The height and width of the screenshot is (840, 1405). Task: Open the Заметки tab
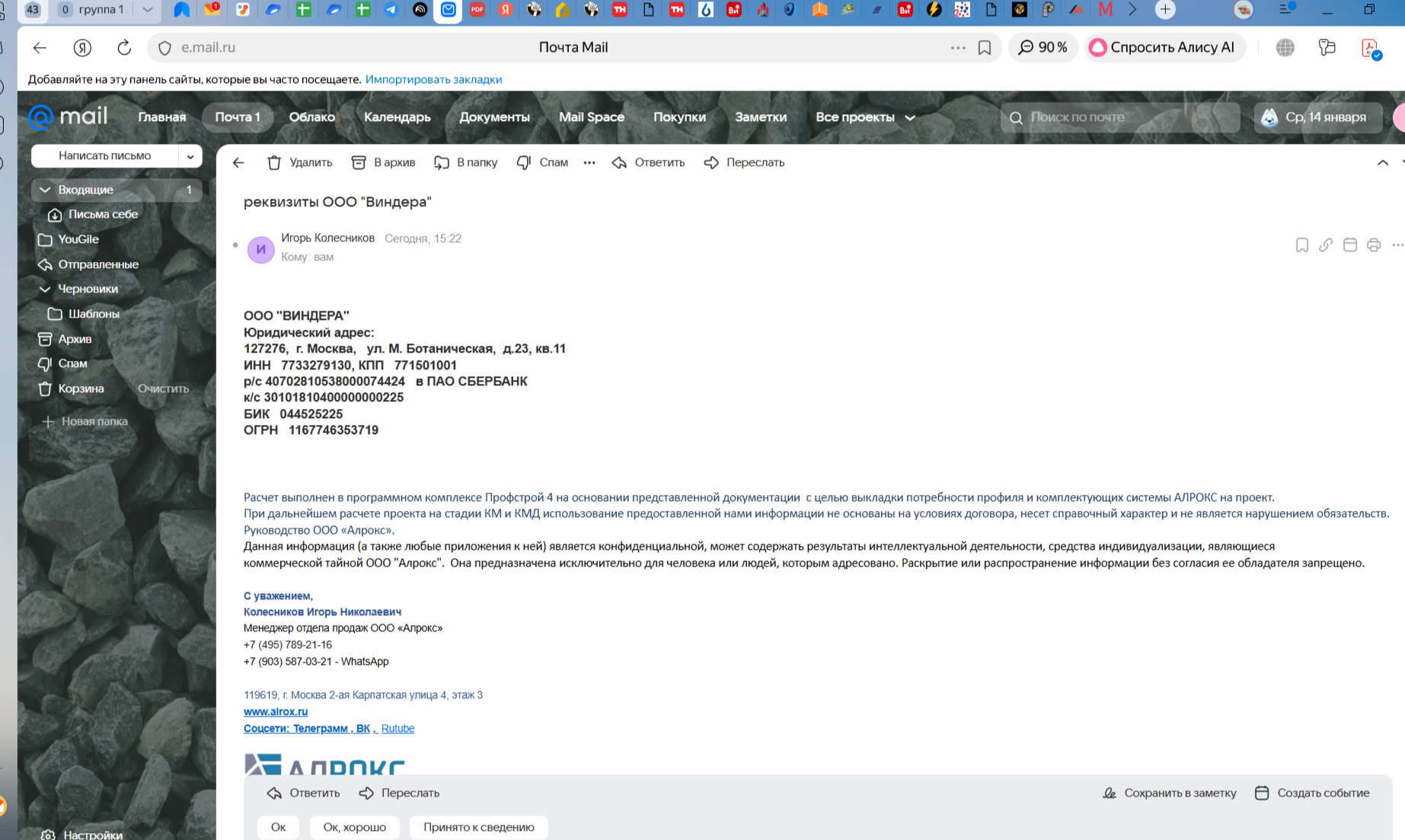761,117
